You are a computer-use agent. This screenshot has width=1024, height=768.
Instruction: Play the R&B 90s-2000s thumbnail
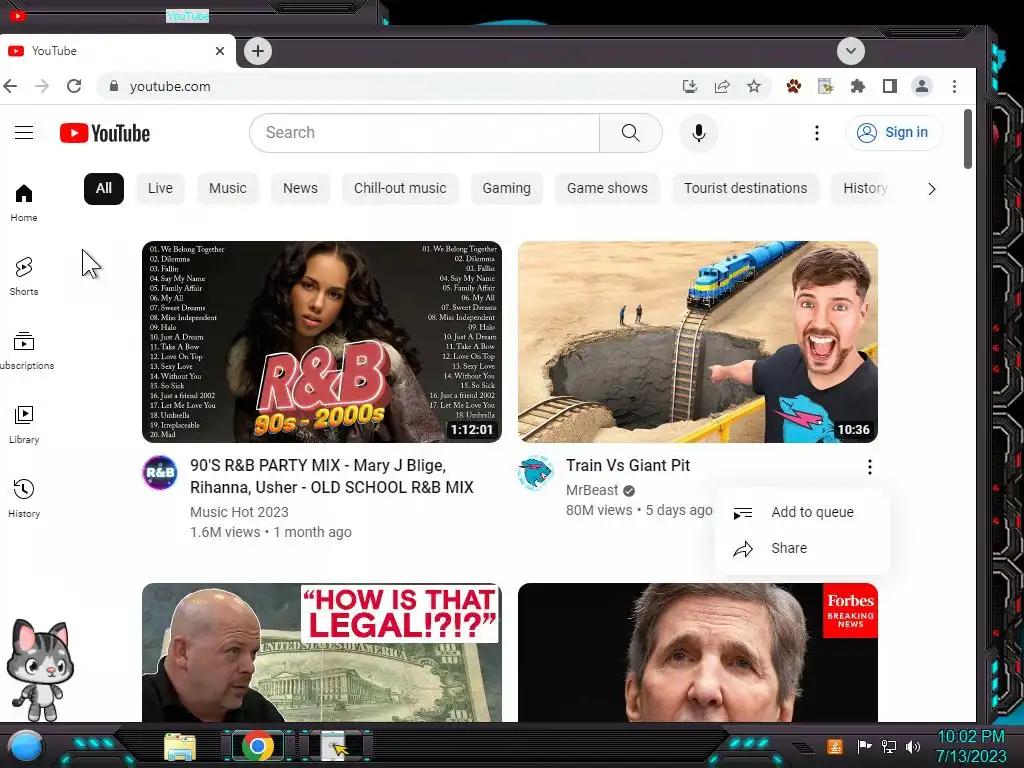click(x=322, y=342)
